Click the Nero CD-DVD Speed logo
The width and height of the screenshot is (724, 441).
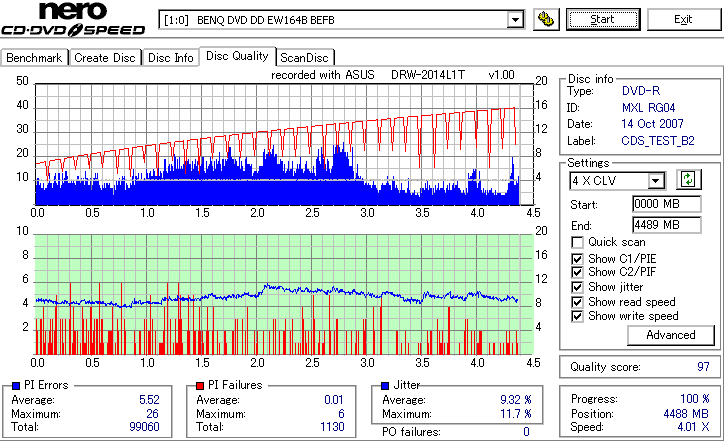(x=73, y=18)
